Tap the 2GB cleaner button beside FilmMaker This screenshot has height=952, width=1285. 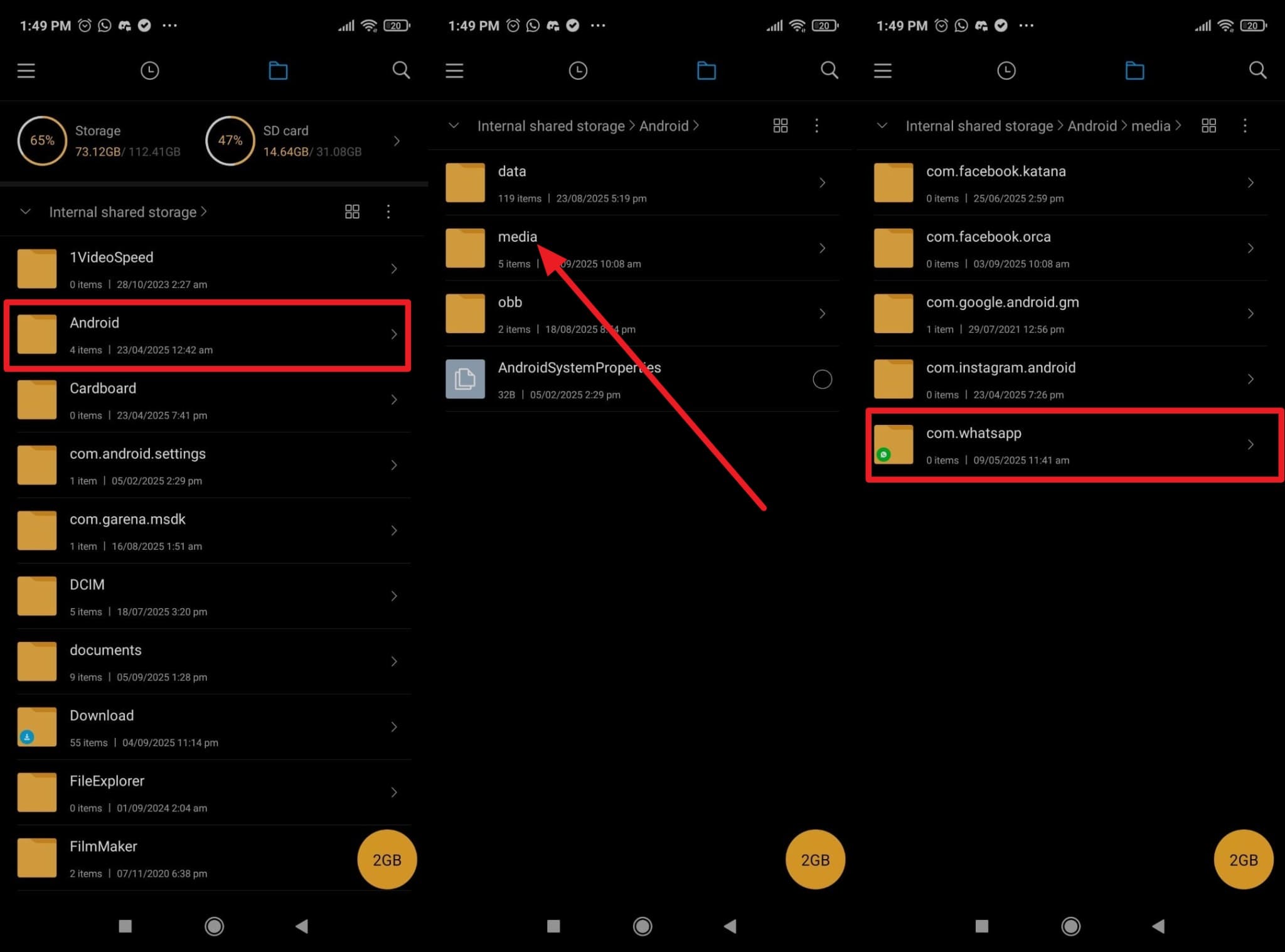[387, 860]
